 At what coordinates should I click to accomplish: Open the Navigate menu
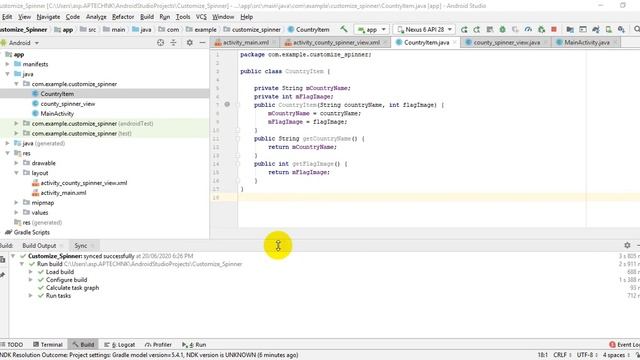pyautogui.click(x=48, y=17)
